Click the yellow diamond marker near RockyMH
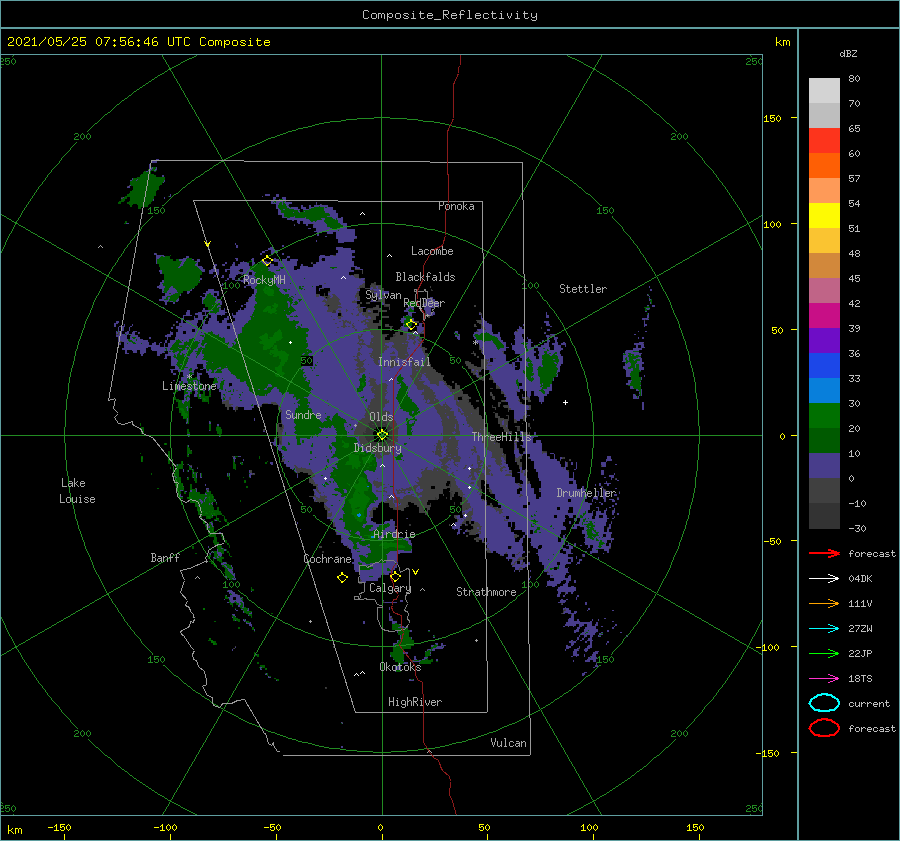Screen dimensions: 900x841 (267, 261)
